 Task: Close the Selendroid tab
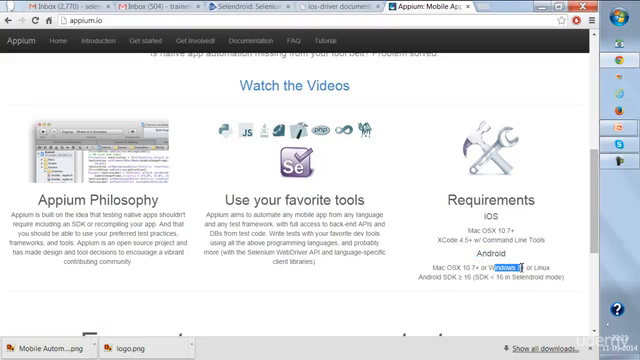288,7
